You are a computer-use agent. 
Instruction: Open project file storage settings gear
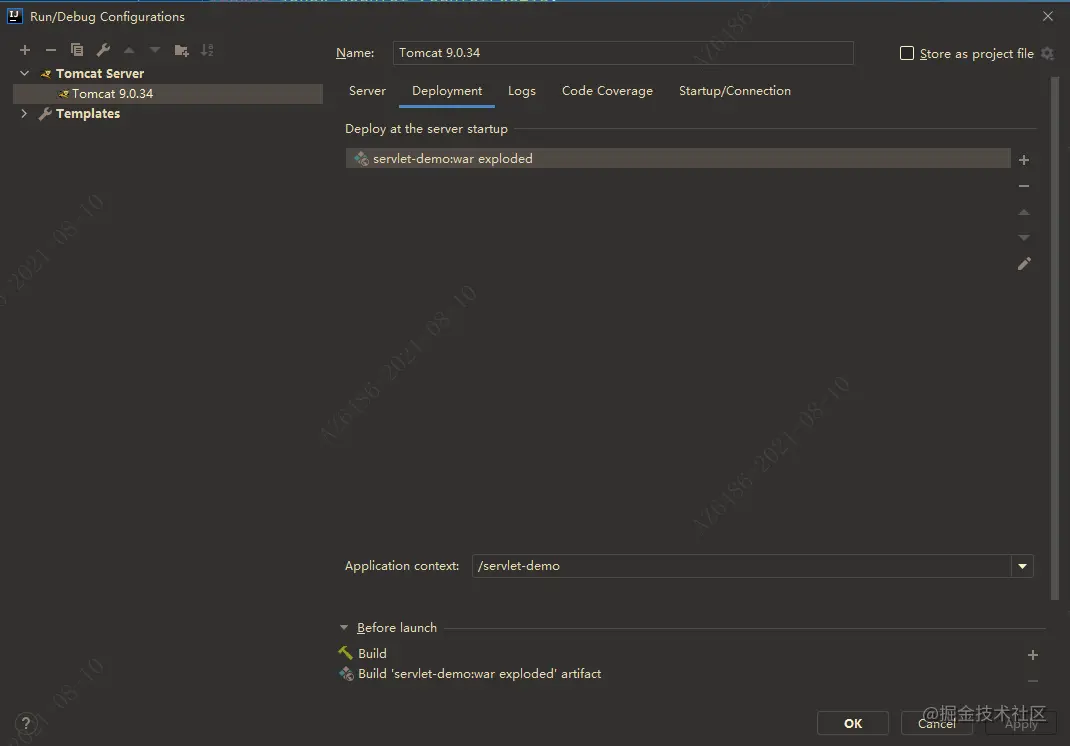tap(1047, 53)
